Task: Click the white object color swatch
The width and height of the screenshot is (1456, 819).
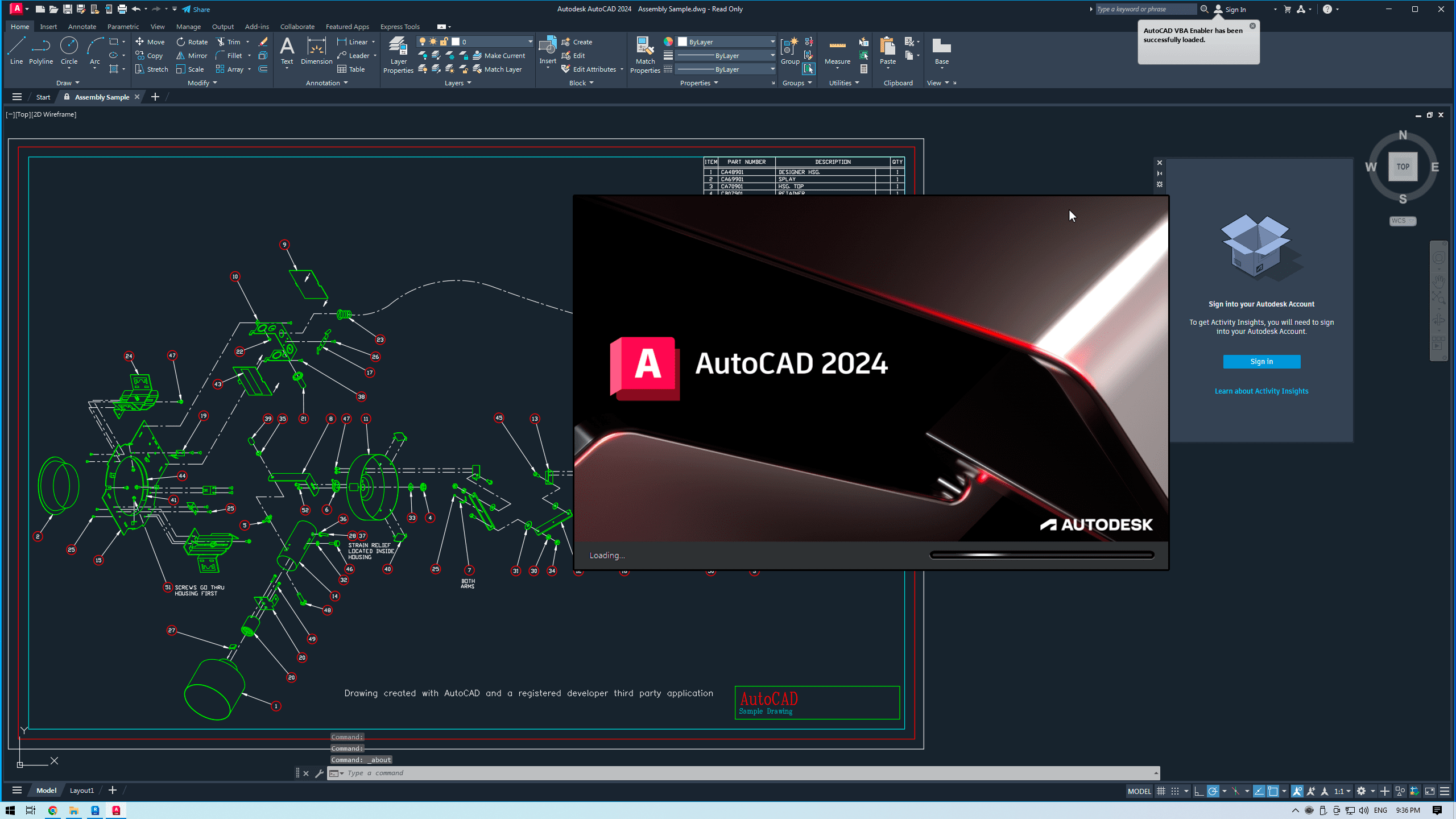Action: tap(682, 42)
